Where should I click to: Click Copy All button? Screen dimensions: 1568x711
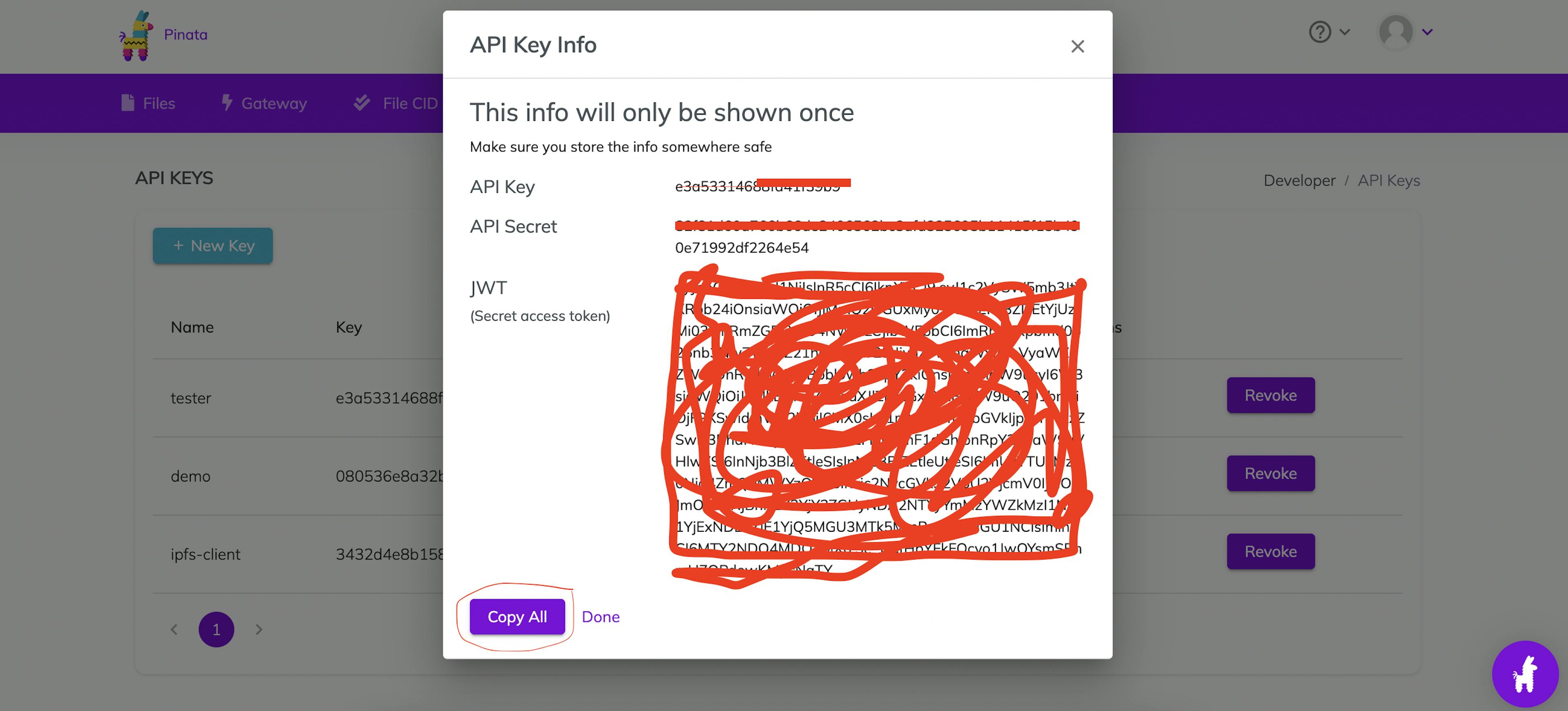[x=517, y=615]
